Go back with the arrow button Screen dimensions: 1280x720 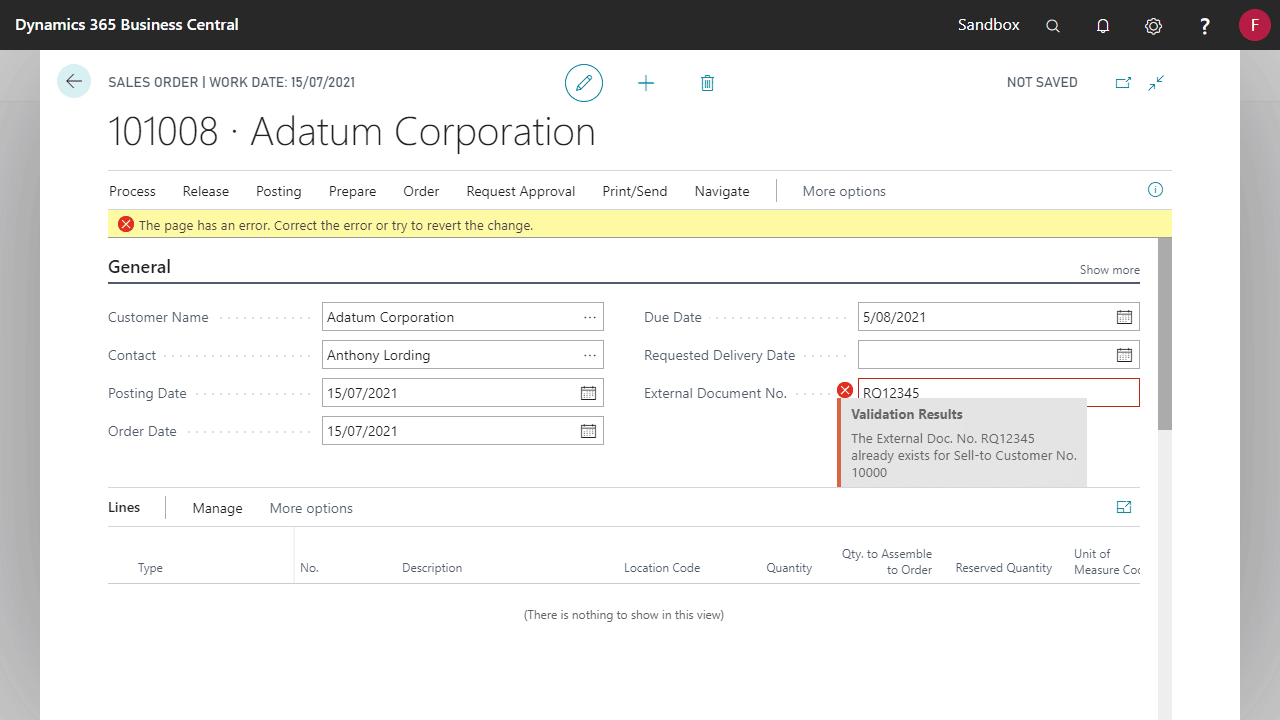click(x=74, y=81)
